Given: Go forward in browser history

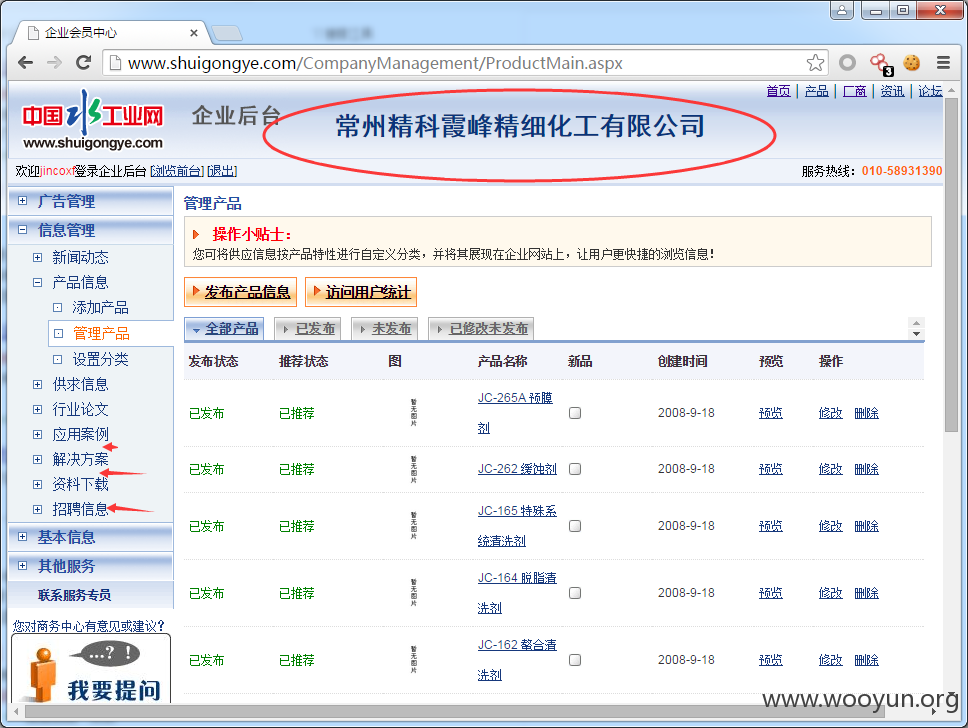Looking at the screenshot, I should (x=54, y=62).
